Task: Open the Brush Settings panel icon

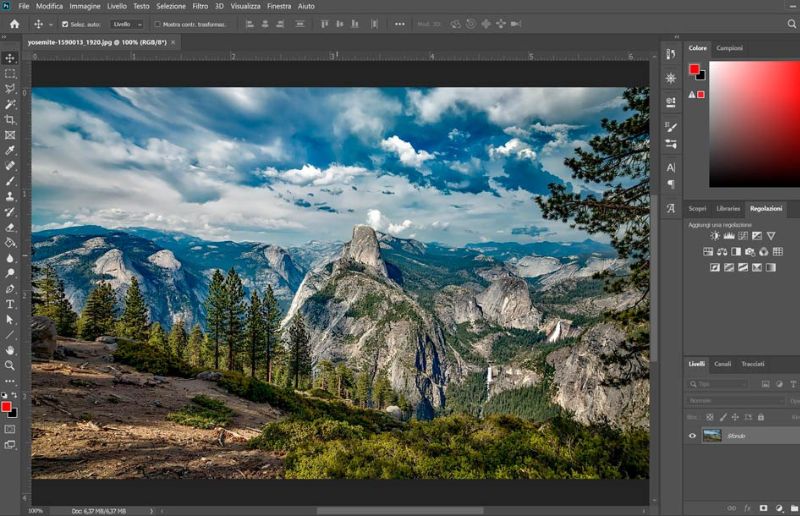Action: 671,127
